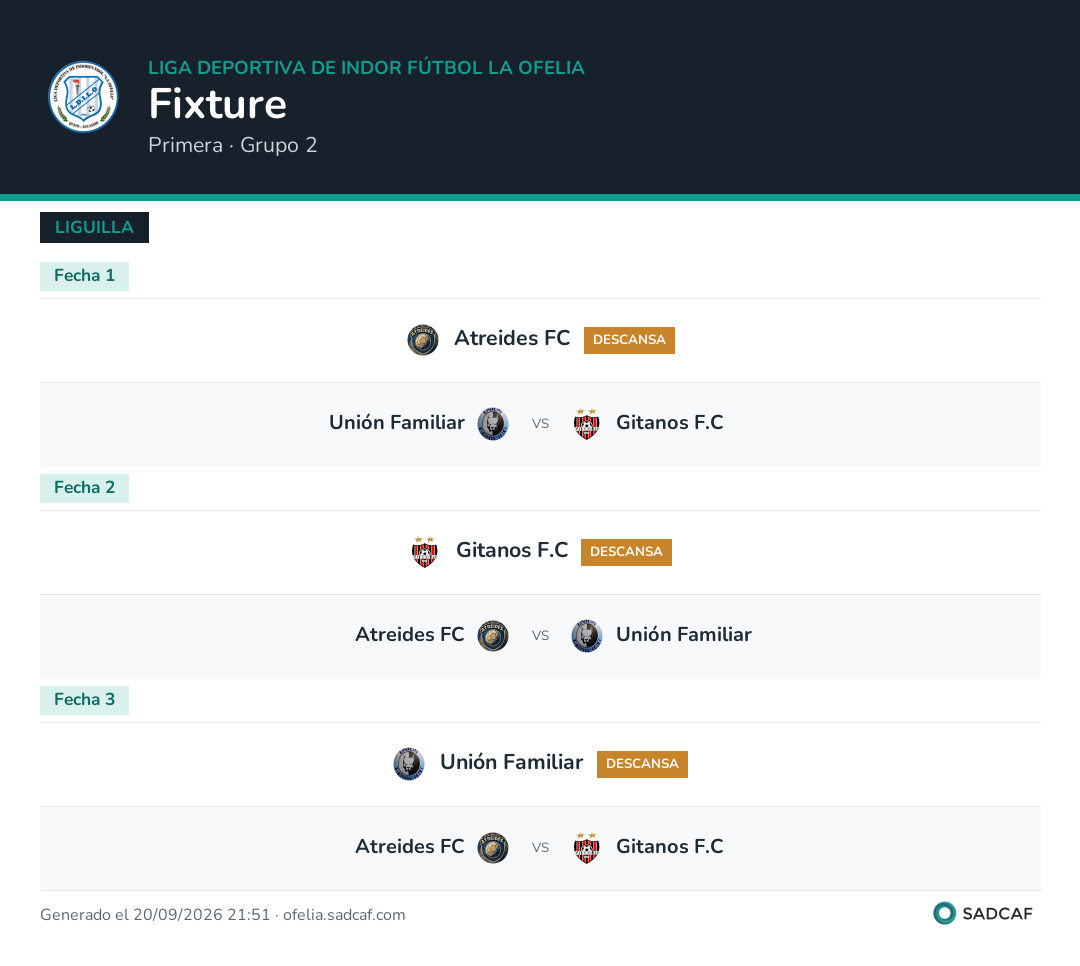The width and height of the screenshot is (1080, 966).
Task: Click Unión Familiar crest in Fecha 1 match
Action: coord(493,424)
